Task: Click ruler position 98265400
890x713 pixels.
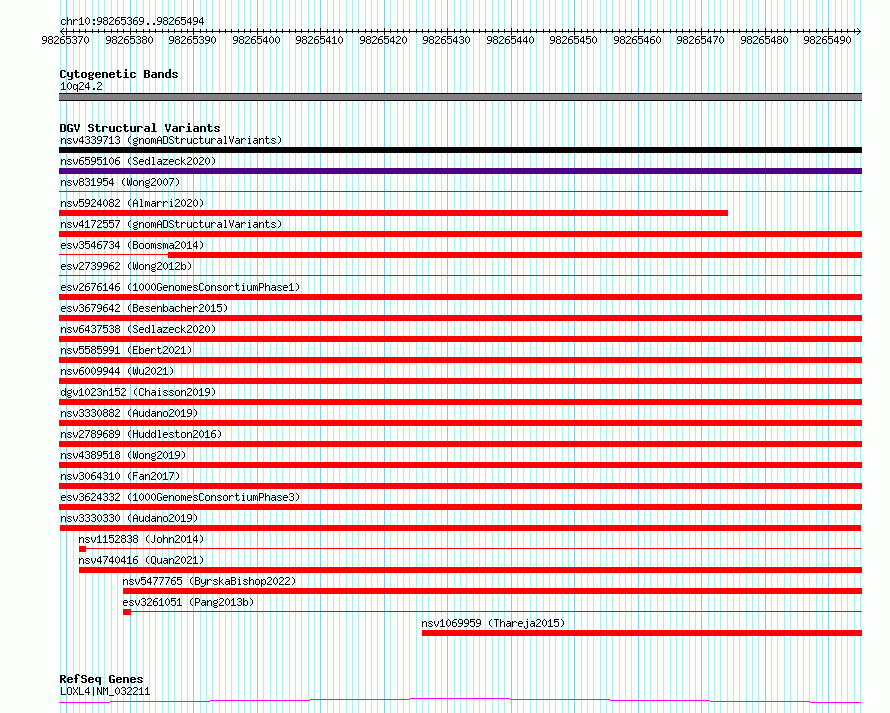Action: click(x=256, y=40)
